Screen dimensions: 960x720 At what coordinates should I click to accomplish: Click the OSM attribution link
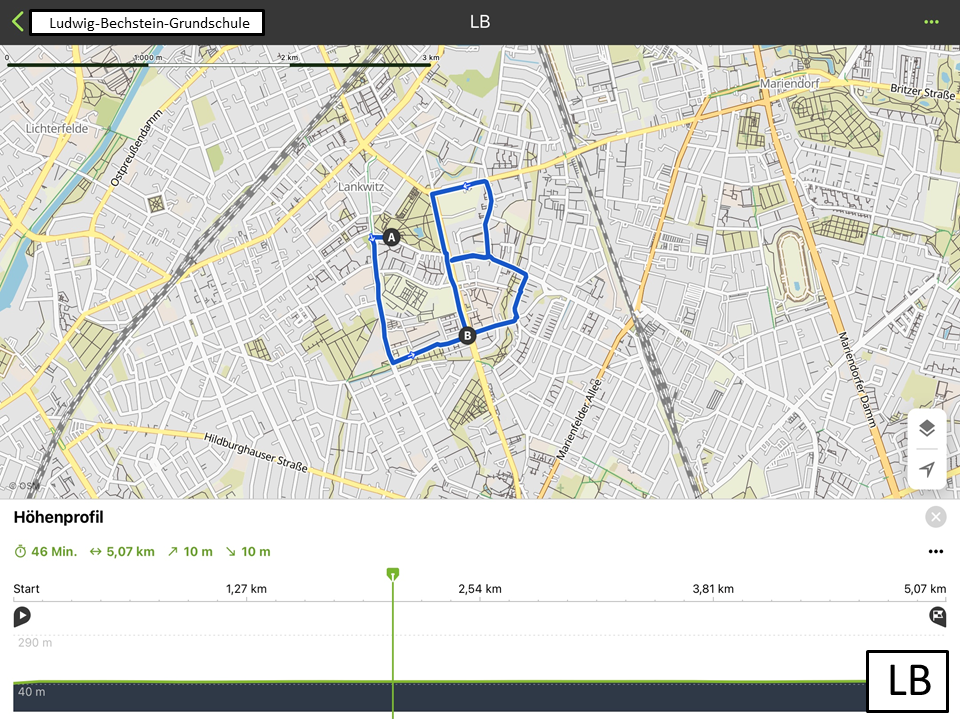point(25,486)
